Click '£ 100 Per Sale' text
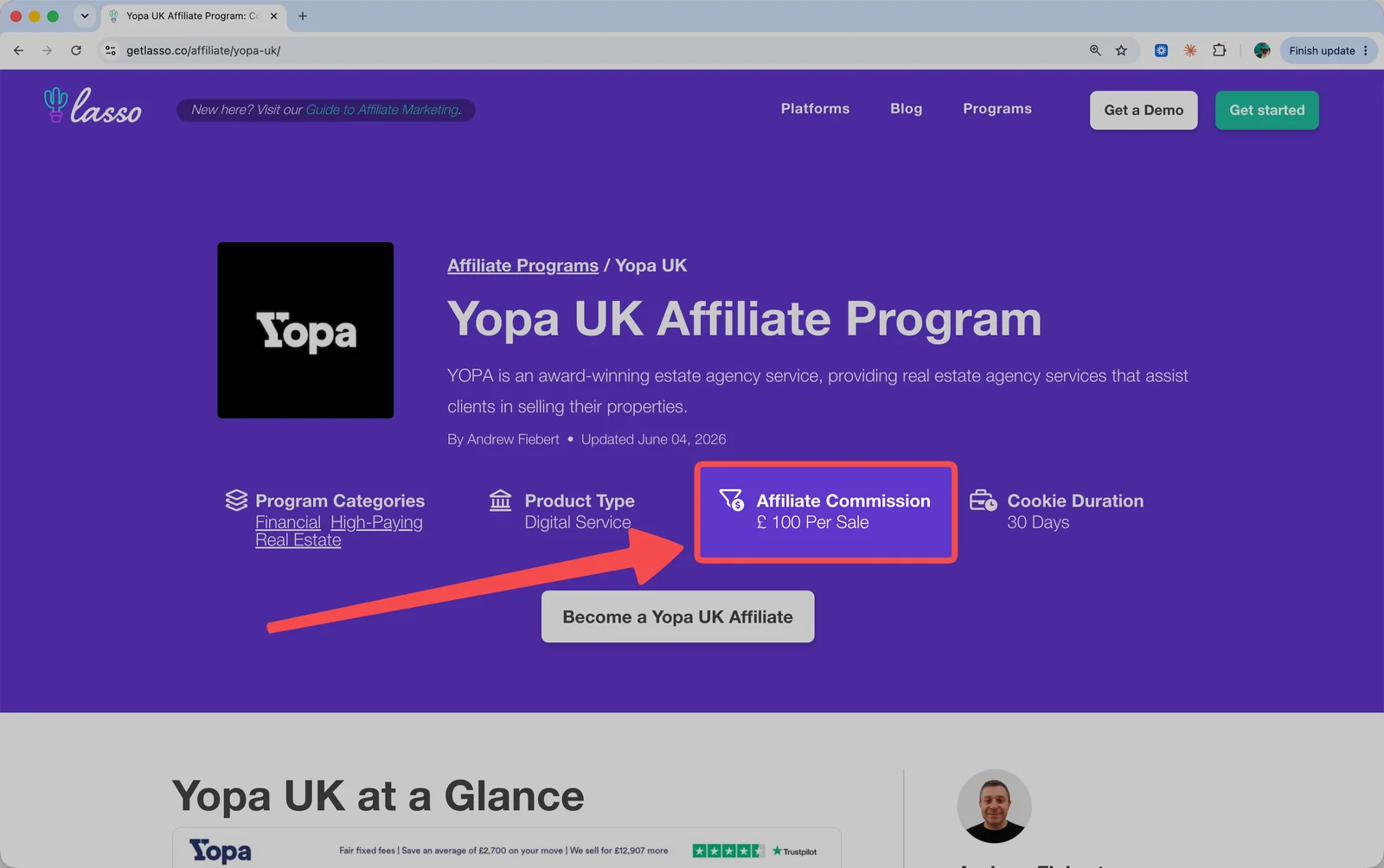The width and height of the screenshot is (1384, 868). pos(812,522)
